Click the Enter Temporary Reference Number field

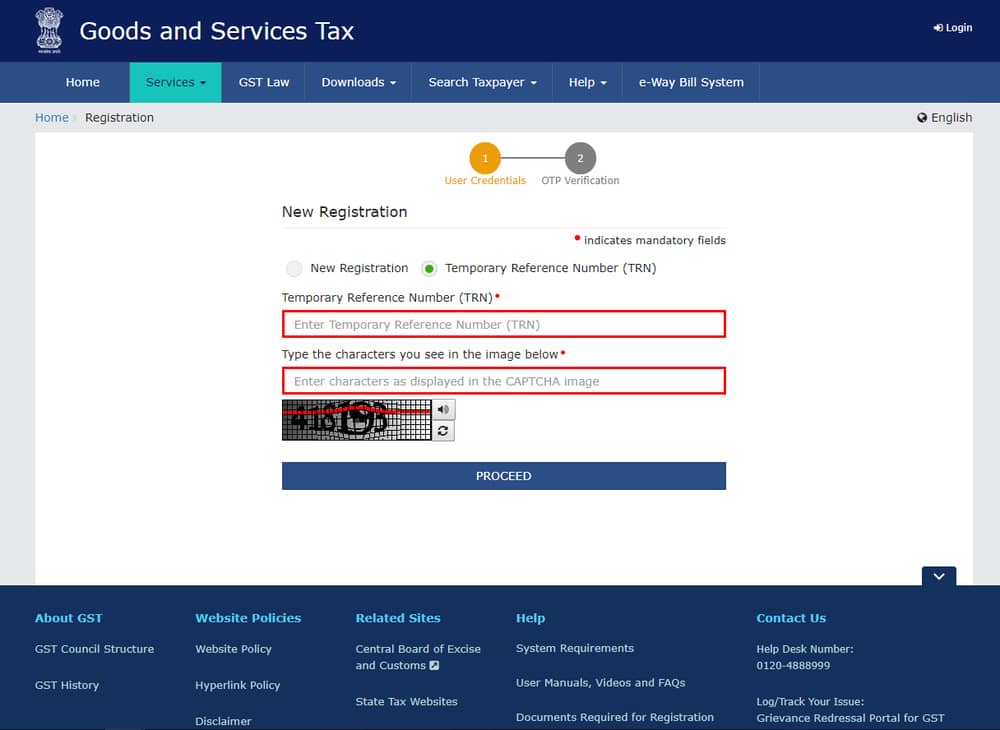[x=503, y=323]
